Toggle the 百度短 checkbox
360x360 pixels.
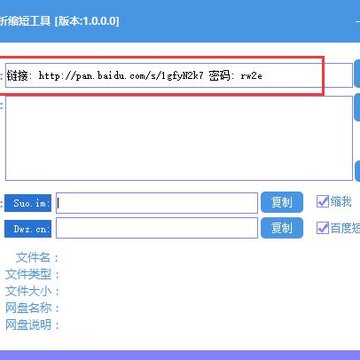322,228
